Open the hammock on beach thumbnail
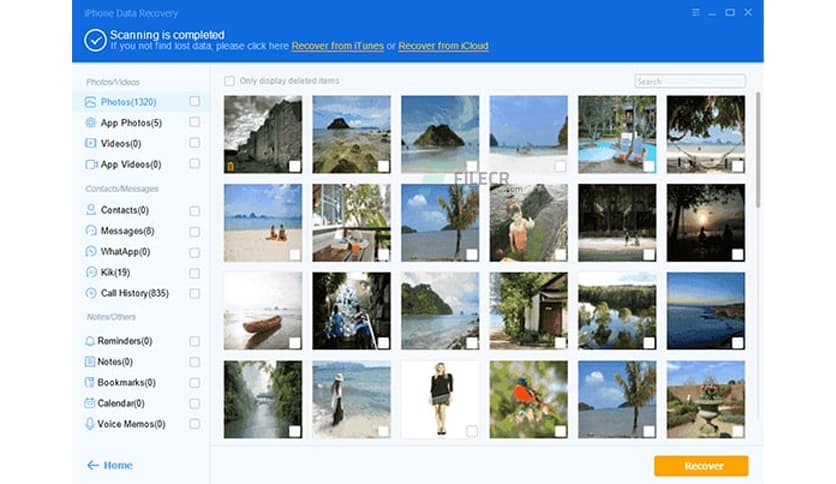836x484 pixels. [x=705, y=134]
